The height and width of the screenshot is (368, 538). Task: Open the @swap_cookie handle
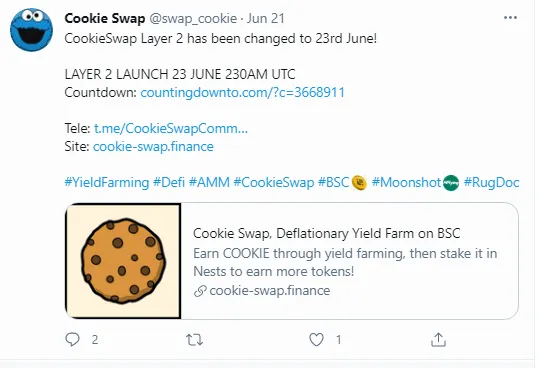click(193, 19)
